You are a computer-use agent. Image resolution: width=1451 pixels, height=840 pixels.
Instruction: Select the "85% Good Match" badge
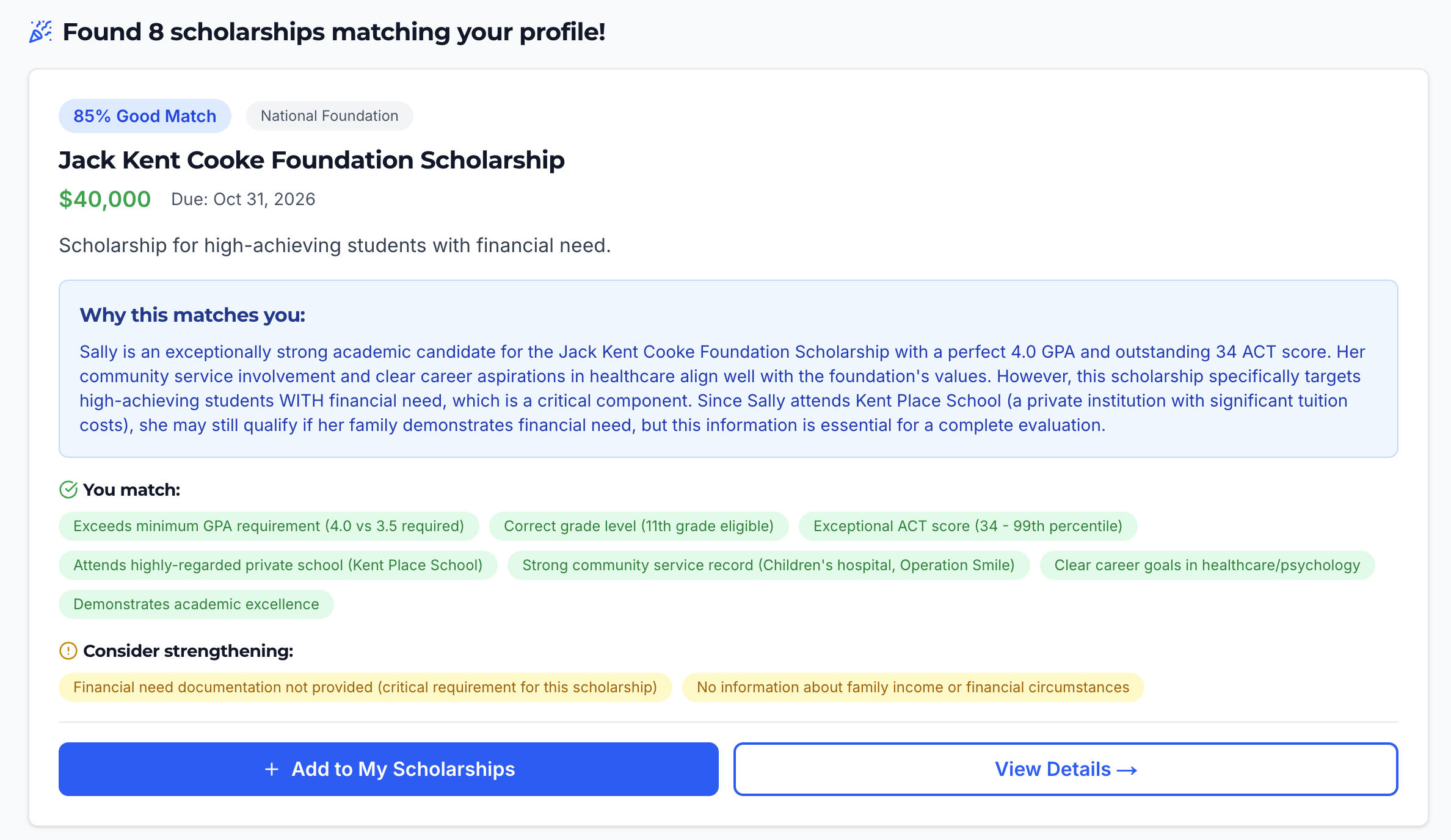(144, 115)
